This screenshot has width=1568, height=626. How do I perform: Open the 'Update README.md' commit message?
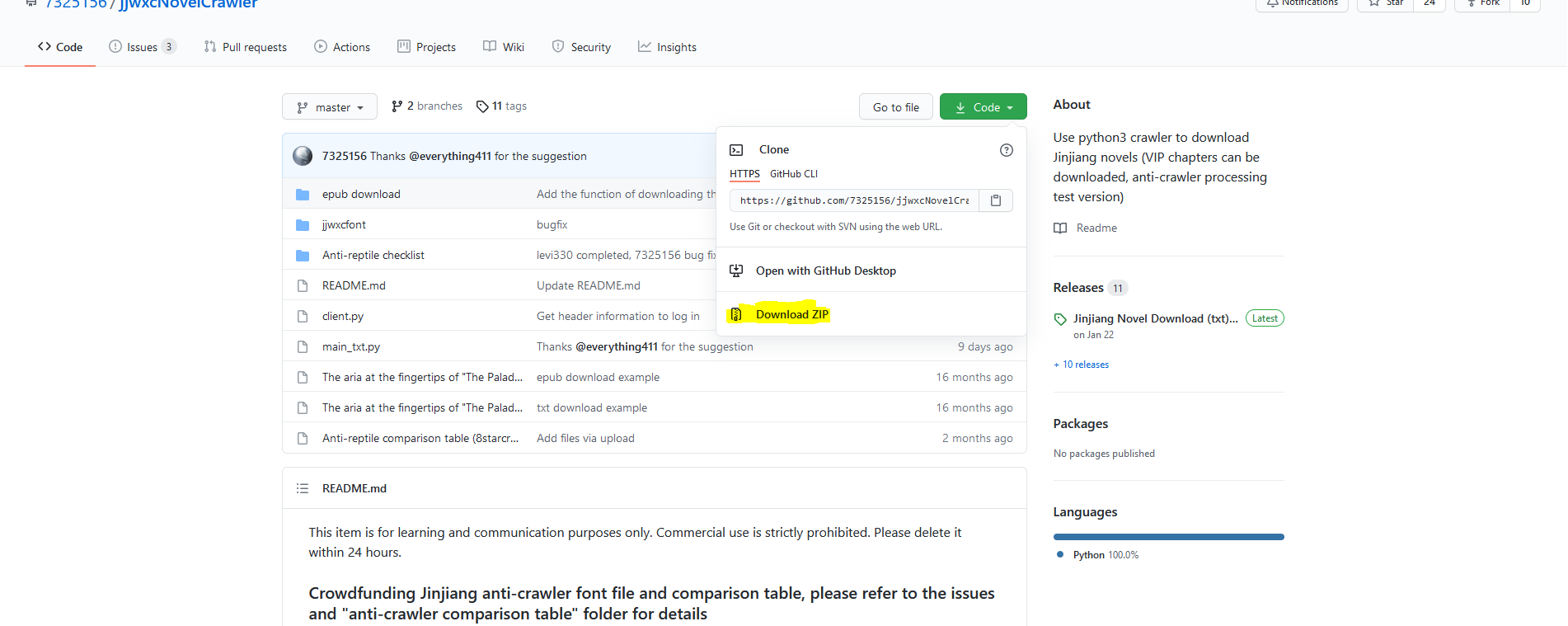[x=588, y=286]
